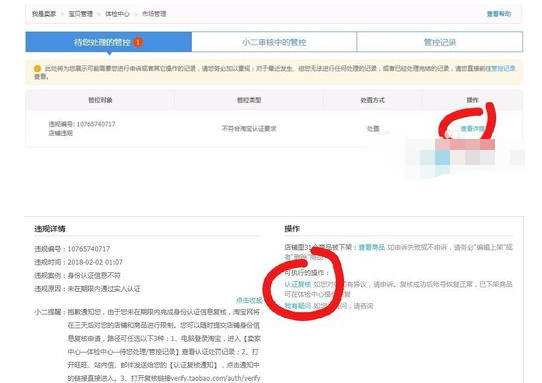The height and width of the screenshot is (383, 542).
Task: Go to 我是卖家 in breadcrumb
Action: 44,14
